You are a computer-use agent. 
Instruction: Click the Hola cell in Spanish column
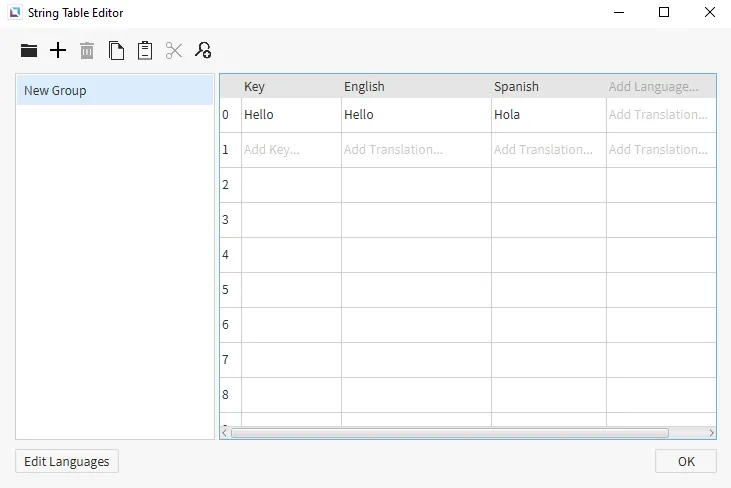[x=548, y=115]
